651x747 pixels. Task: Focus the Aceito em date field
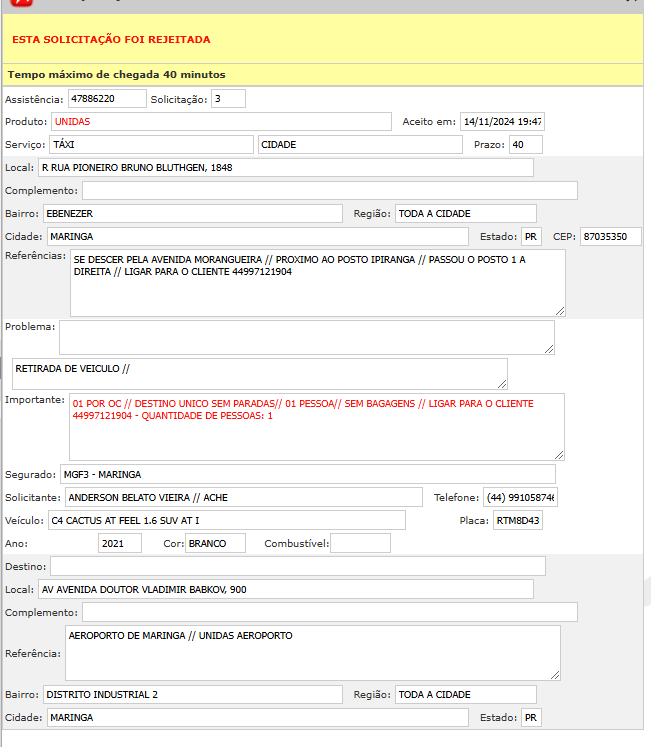(x=502, y=121)
